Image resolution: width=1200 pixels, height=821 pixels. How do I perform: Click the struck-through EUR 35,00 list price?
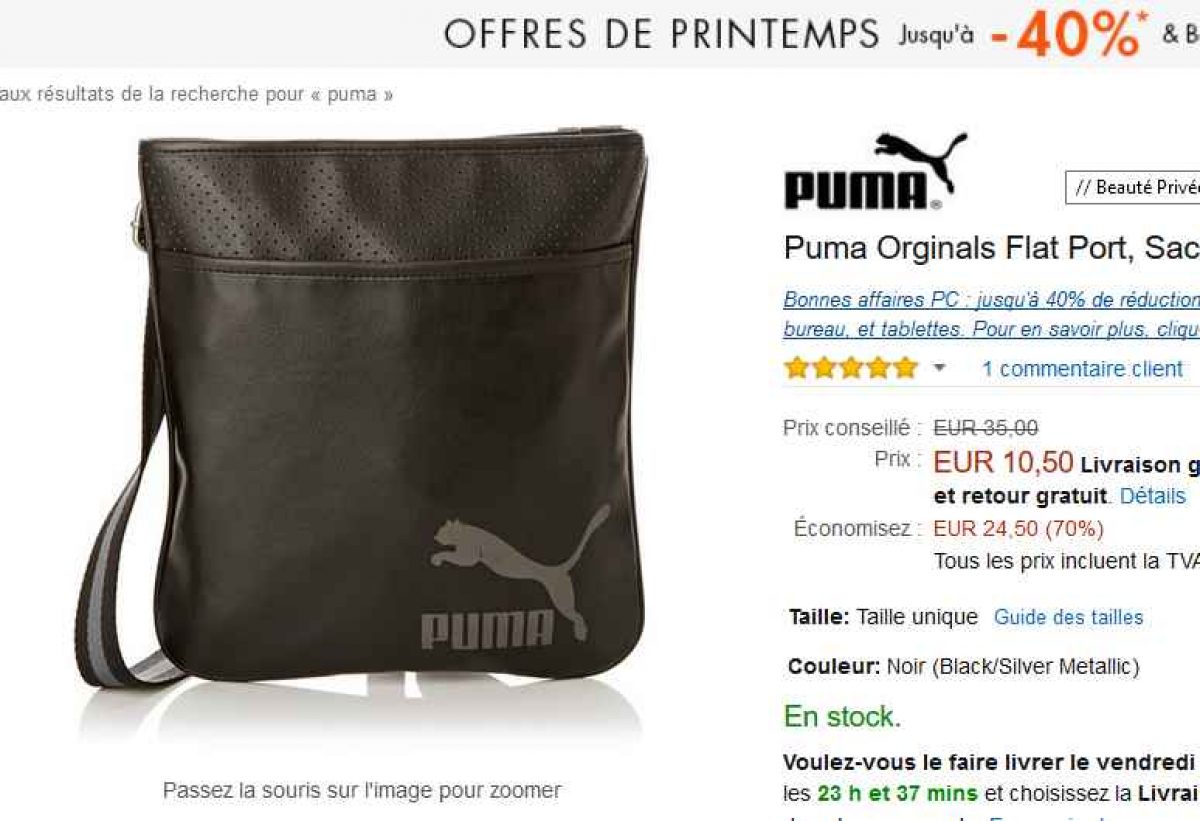[x=986, y=428]
